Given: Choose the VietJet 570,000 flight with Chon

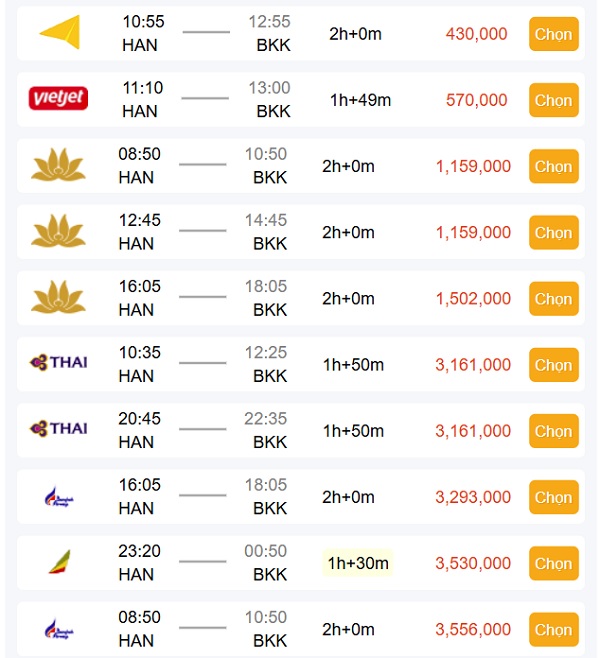Looking at the screenshot, I should click(553, 100).
